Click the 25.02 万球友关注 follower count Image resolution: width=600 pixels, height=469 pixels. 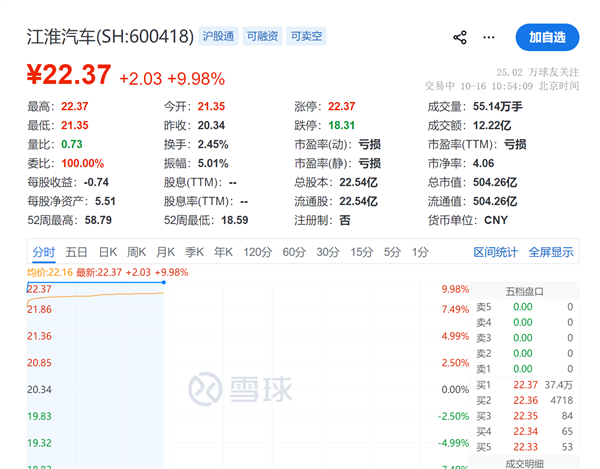pos(538,72)
